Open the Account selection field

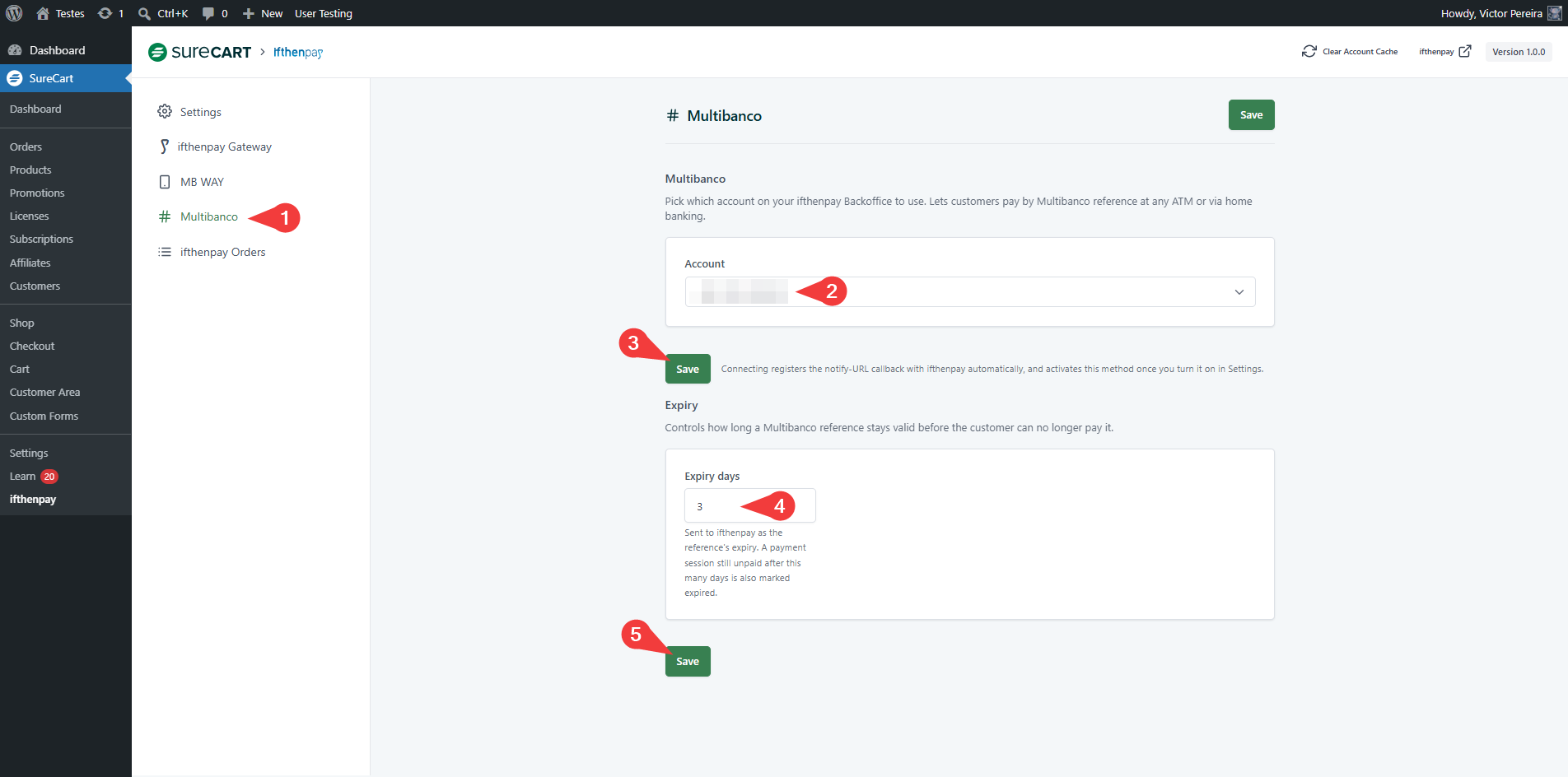(970, 291)
